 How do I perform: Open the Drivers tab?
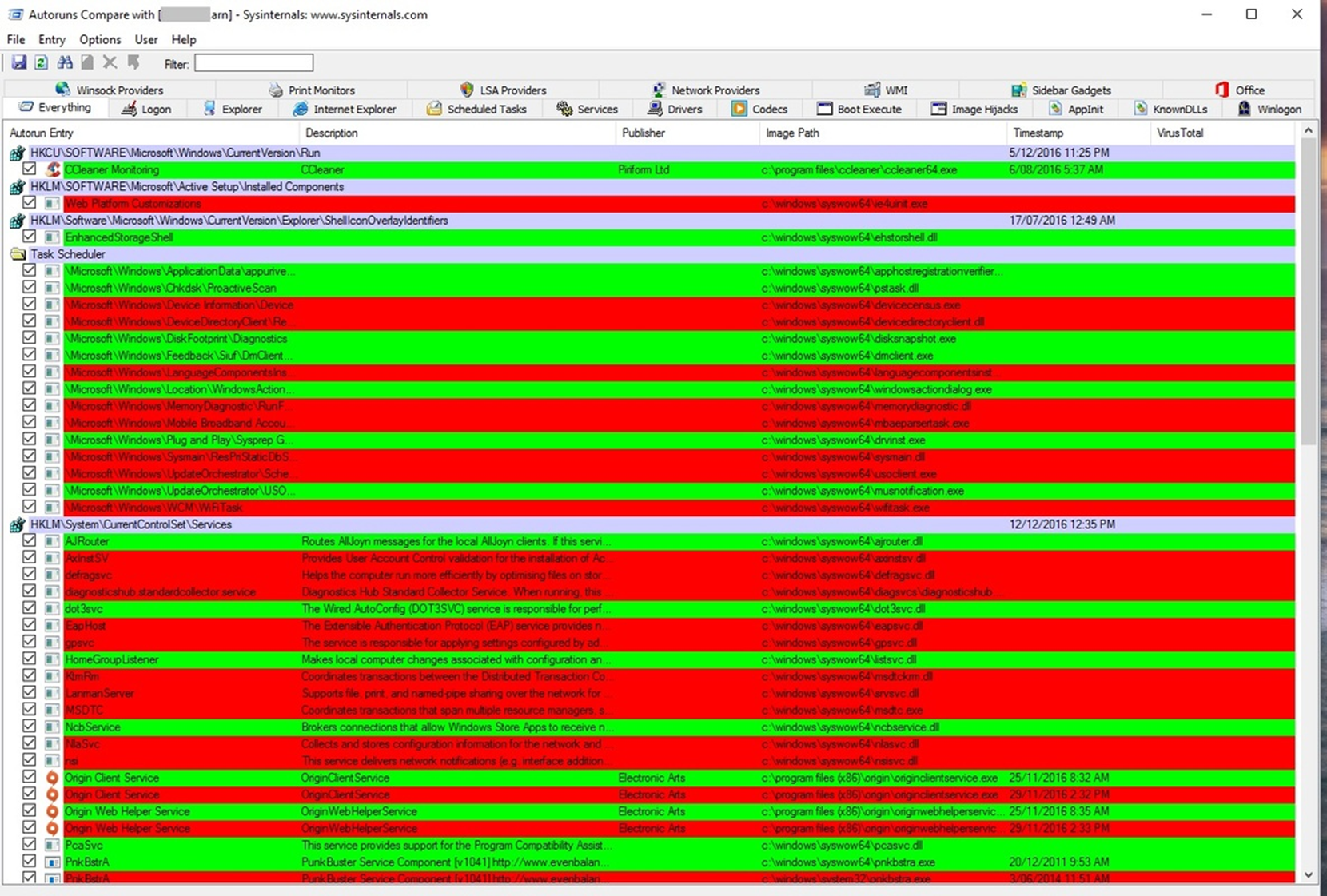675,109
